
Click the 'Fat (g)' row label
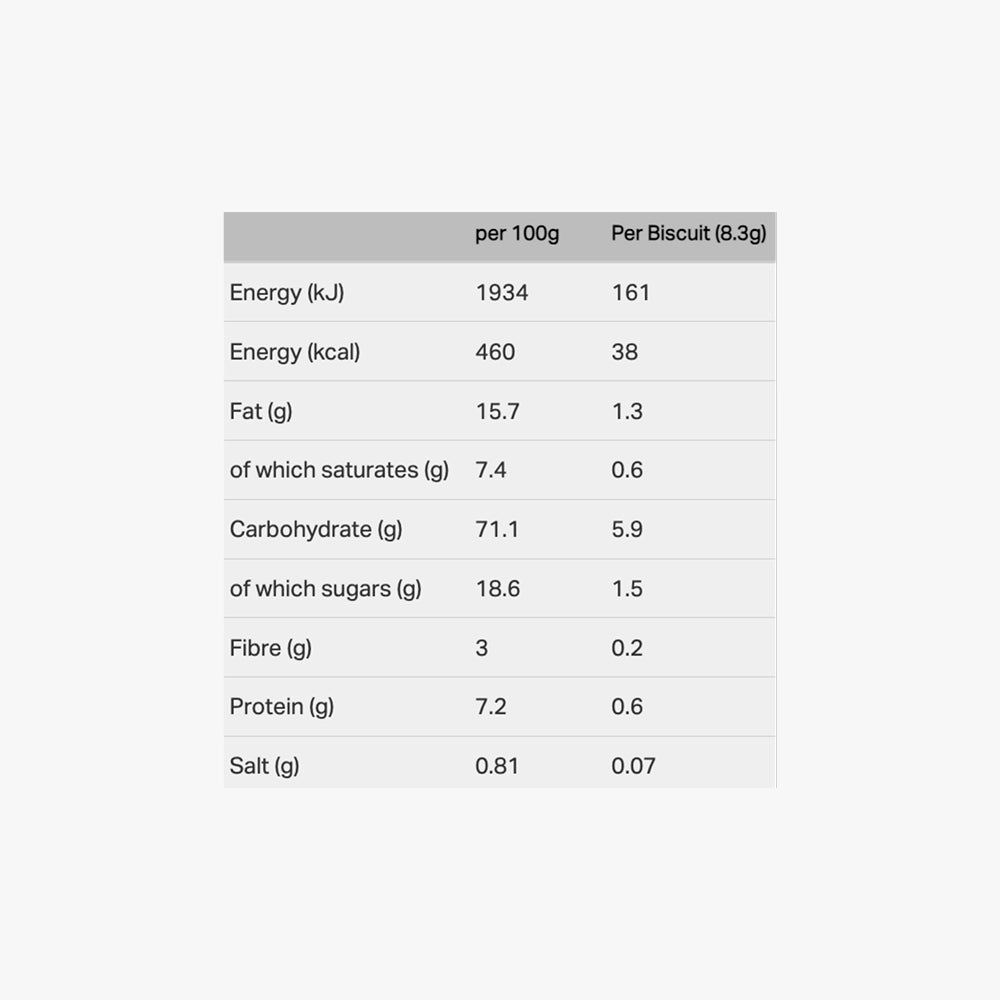coord(261,411)
